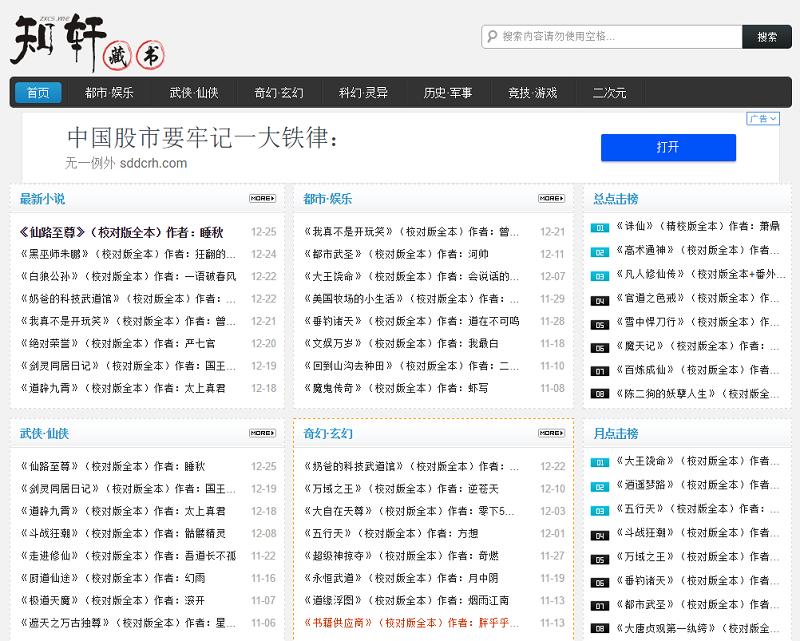The height and width of the screenshot is (641, 800).
Task: Click MORE» next to 都市·娱乐 section
Action: point(549,199)
